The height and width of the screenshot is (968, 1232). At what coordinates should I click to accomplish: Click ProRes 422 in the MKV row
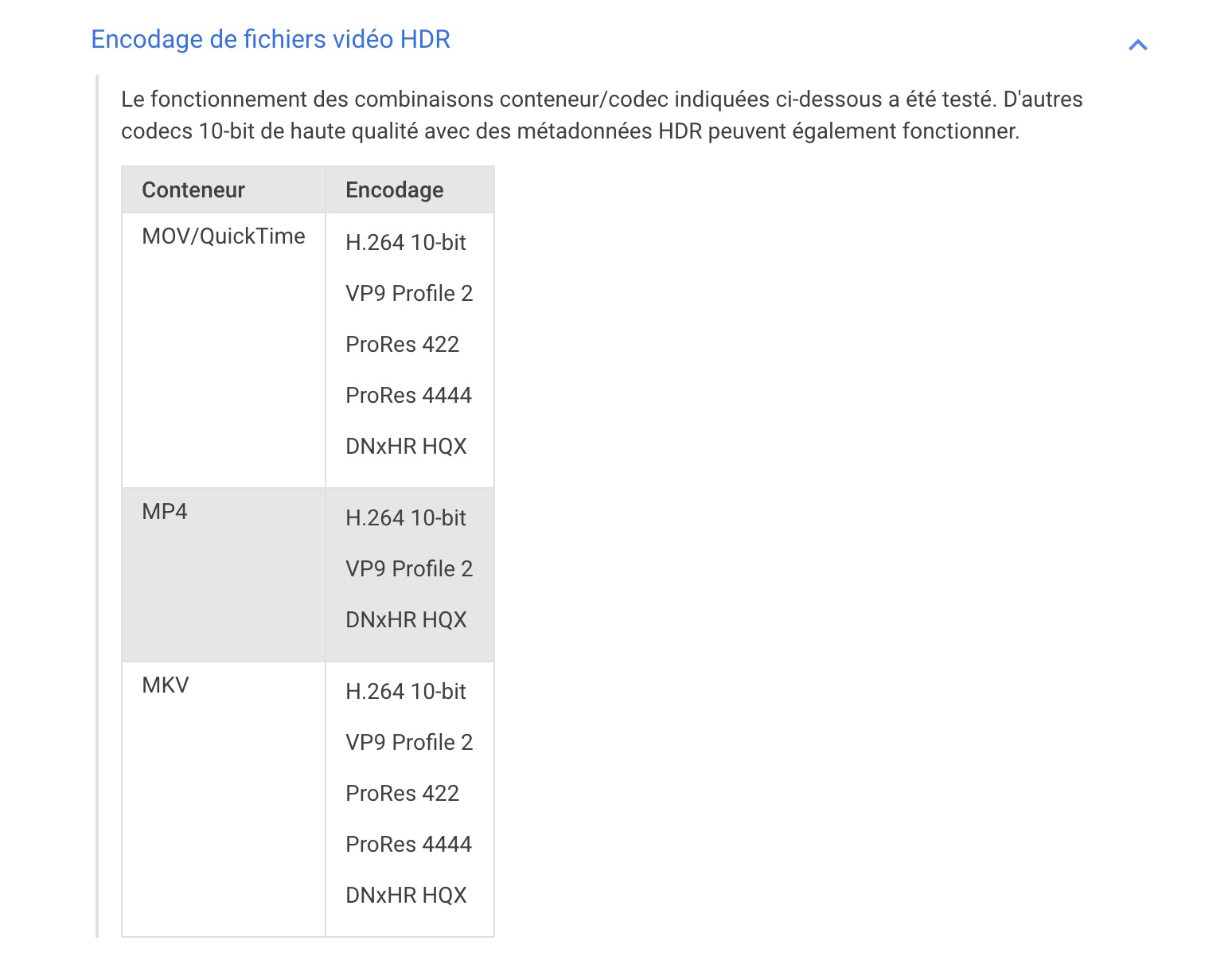click(x=402, y=794)
